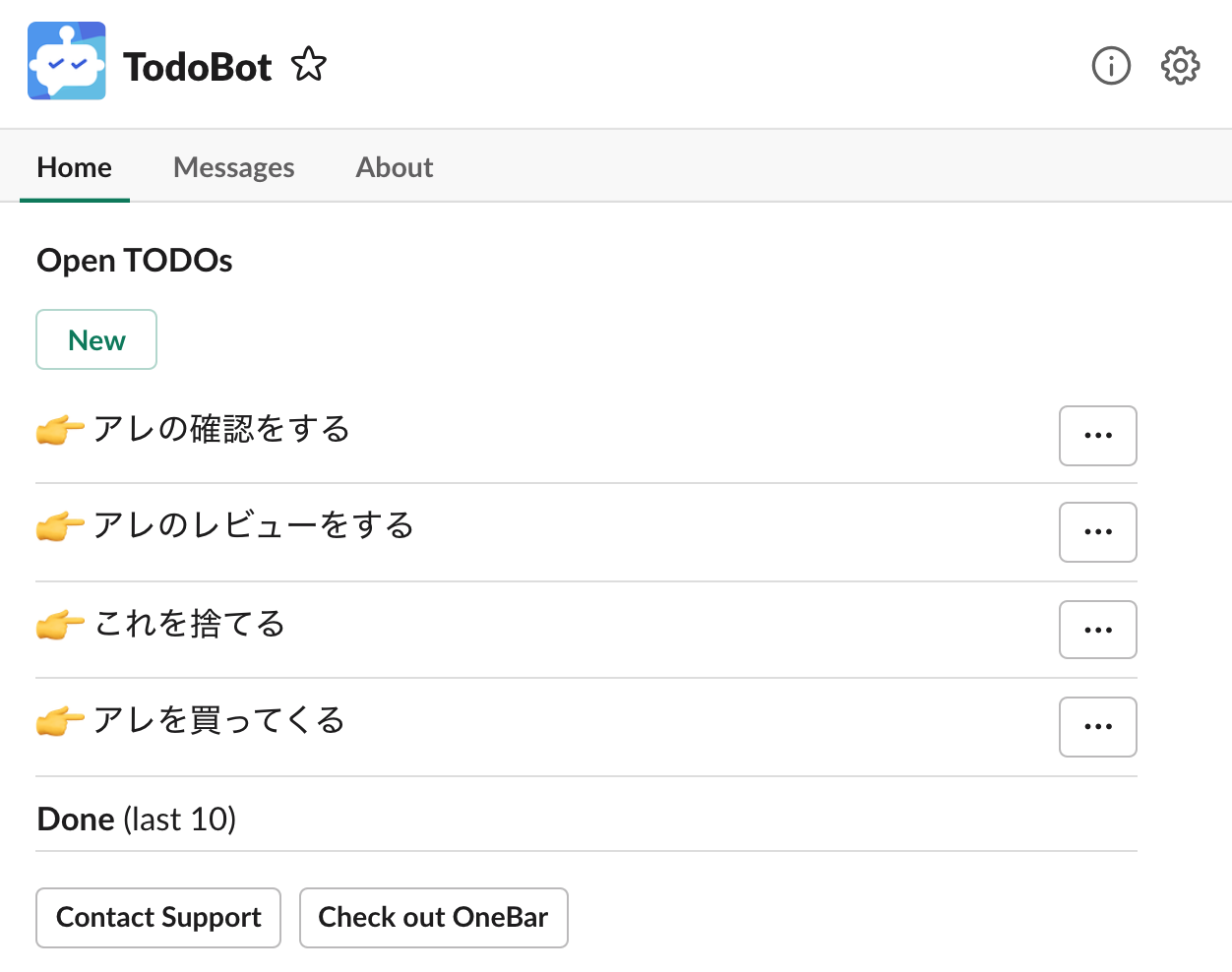Open the overflow menu for アレのレビューをする

click(x=1097, y=532)
